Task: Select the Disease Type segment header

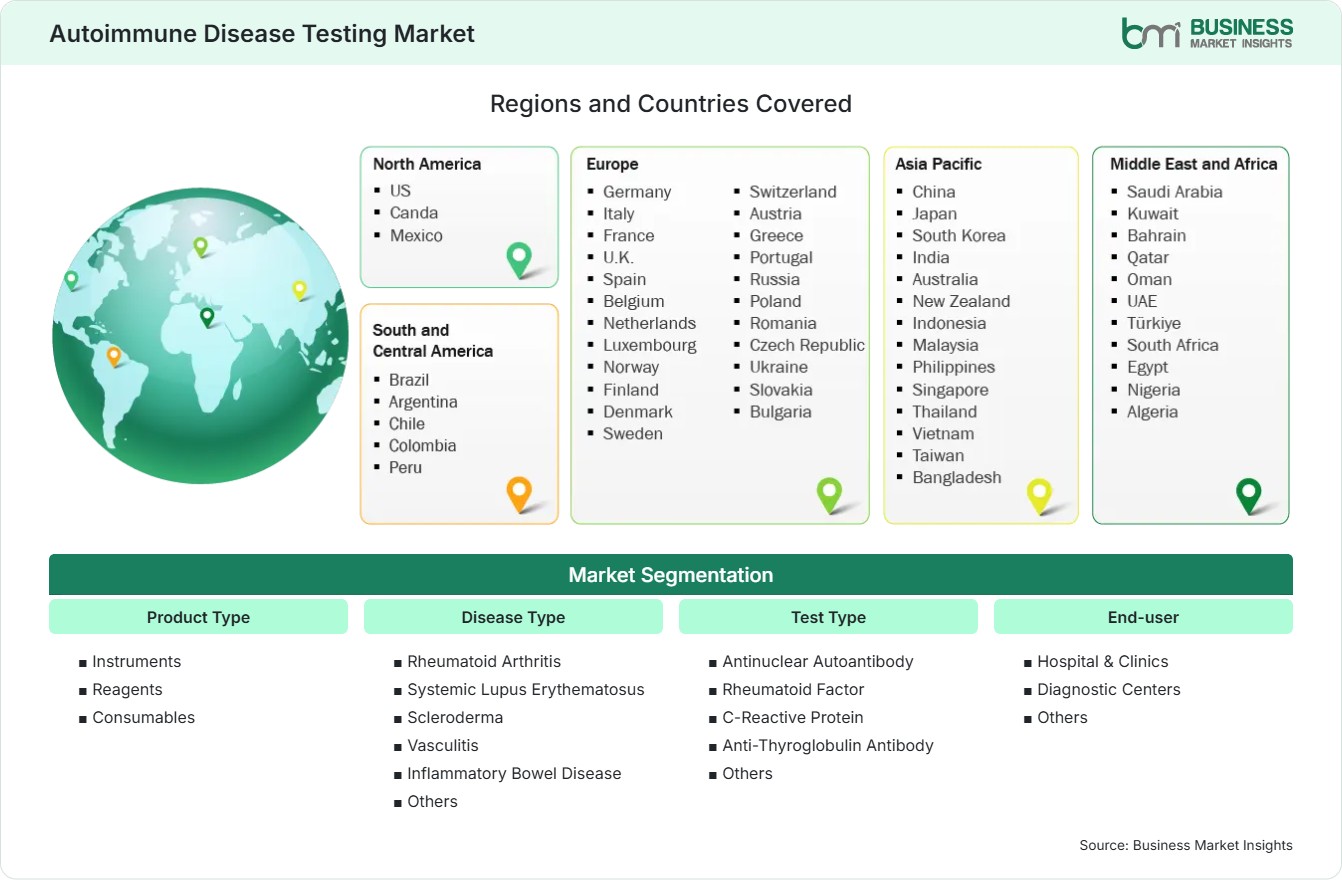Action: [x=513, y=617]
